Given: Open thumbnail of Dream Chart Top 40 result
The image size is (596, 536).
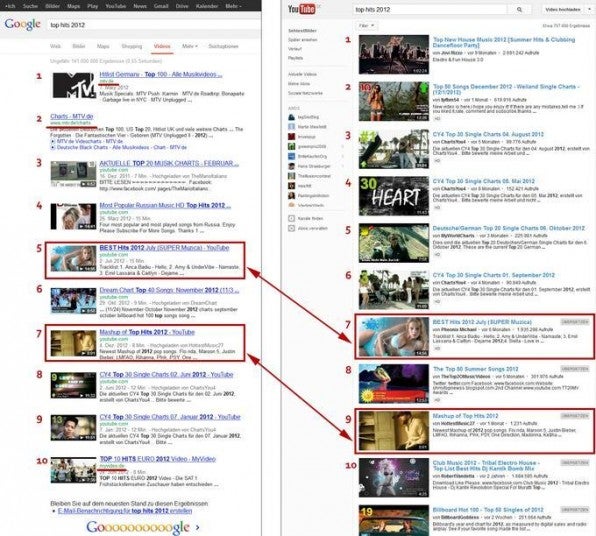Looking at the screenshot, I should coord(73,301).
